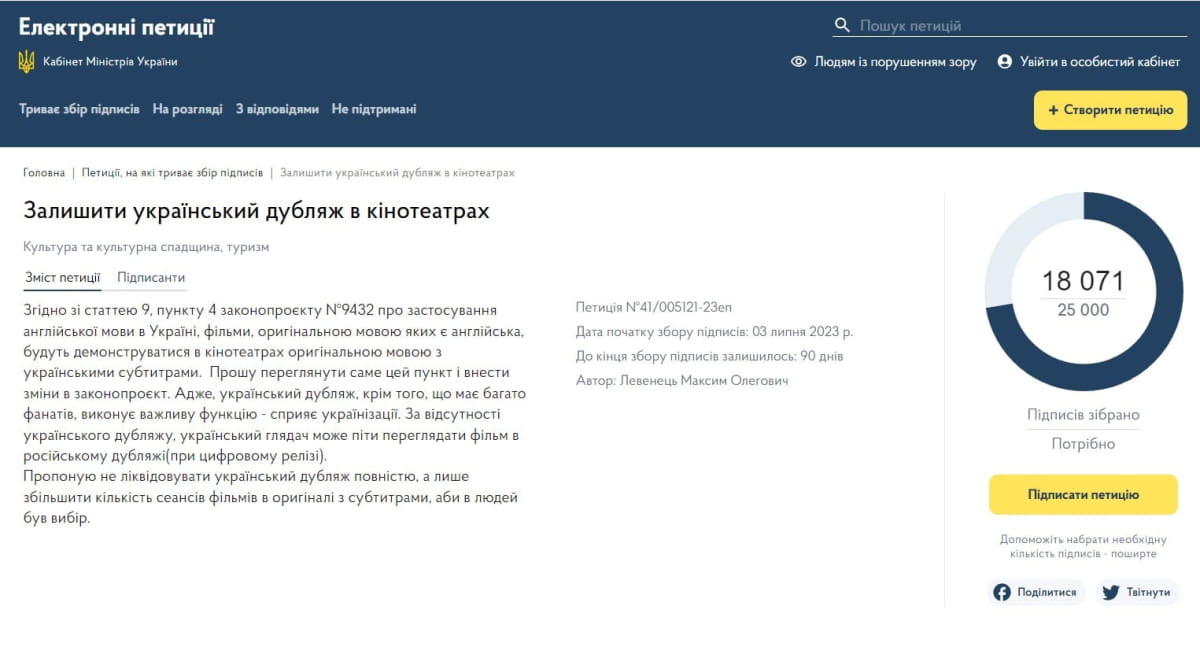
Task: Open breadcrumb Петиції, на які триває збір підписів
Action: [x=172, y=173]
